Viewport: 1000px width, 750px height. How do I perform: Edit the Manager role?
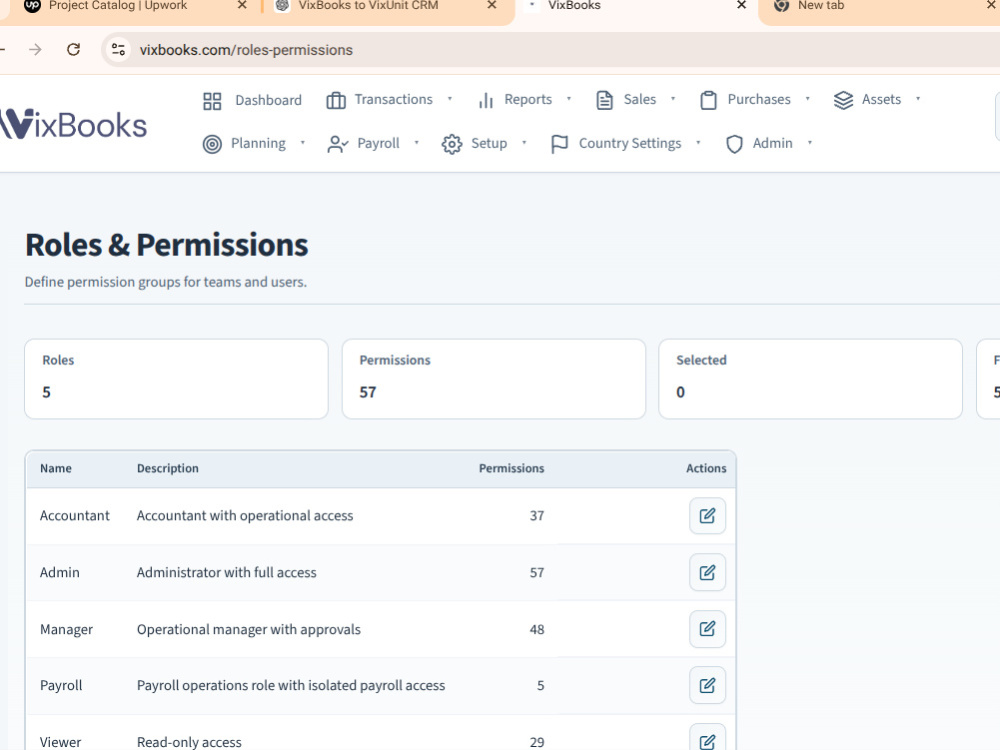point(707,629)
